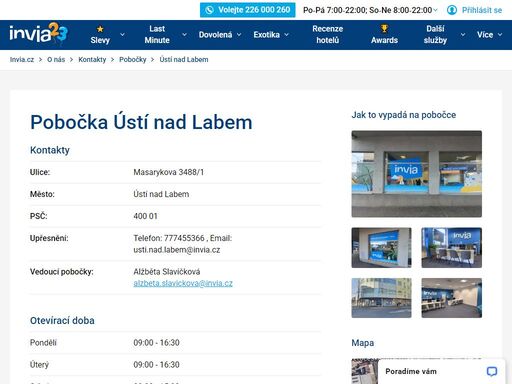Open the office interior thumbnail photo
The image size is (512, 384).
[x=451, y=298]
